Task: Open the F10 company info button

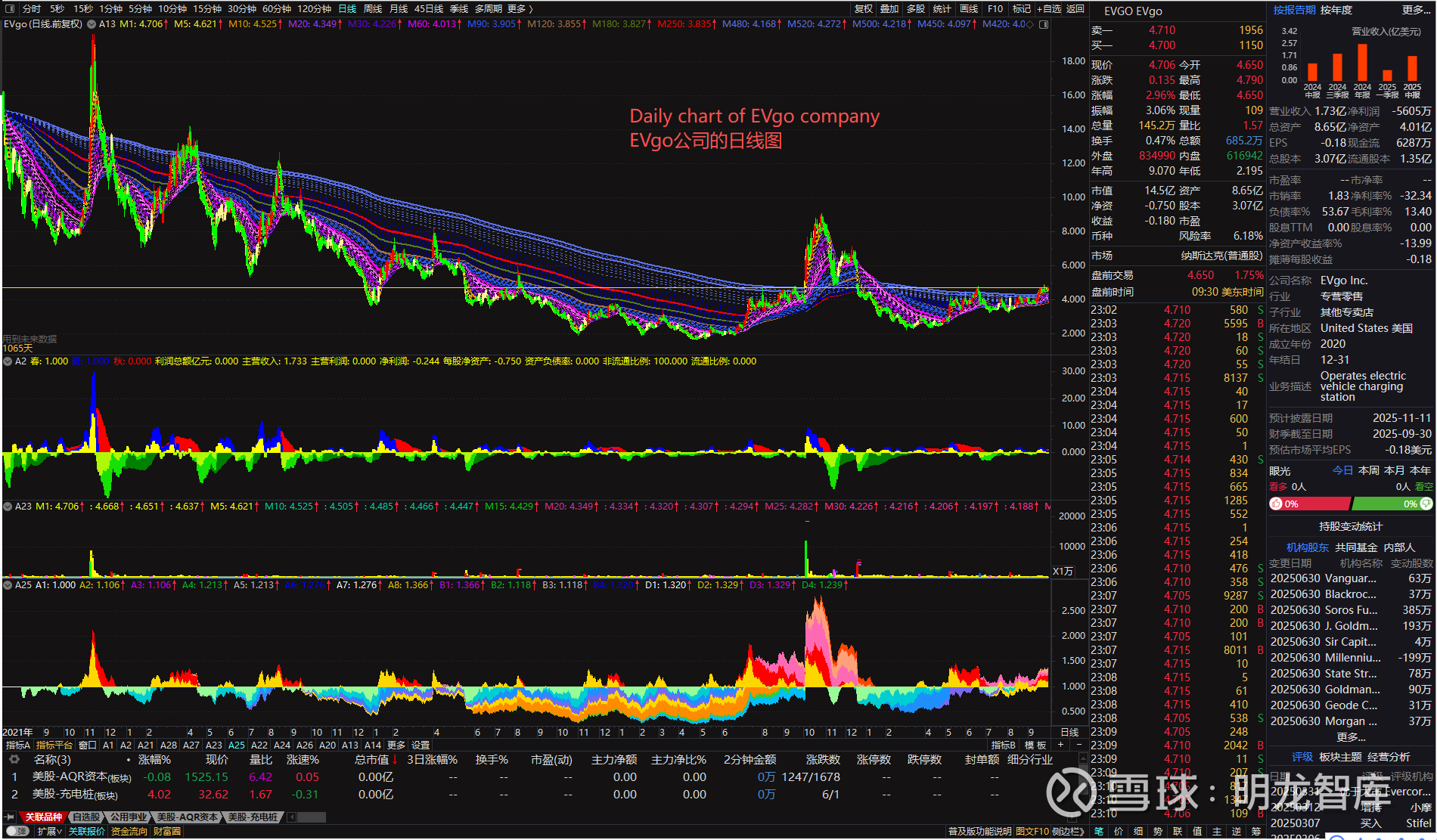Action: 995,9
